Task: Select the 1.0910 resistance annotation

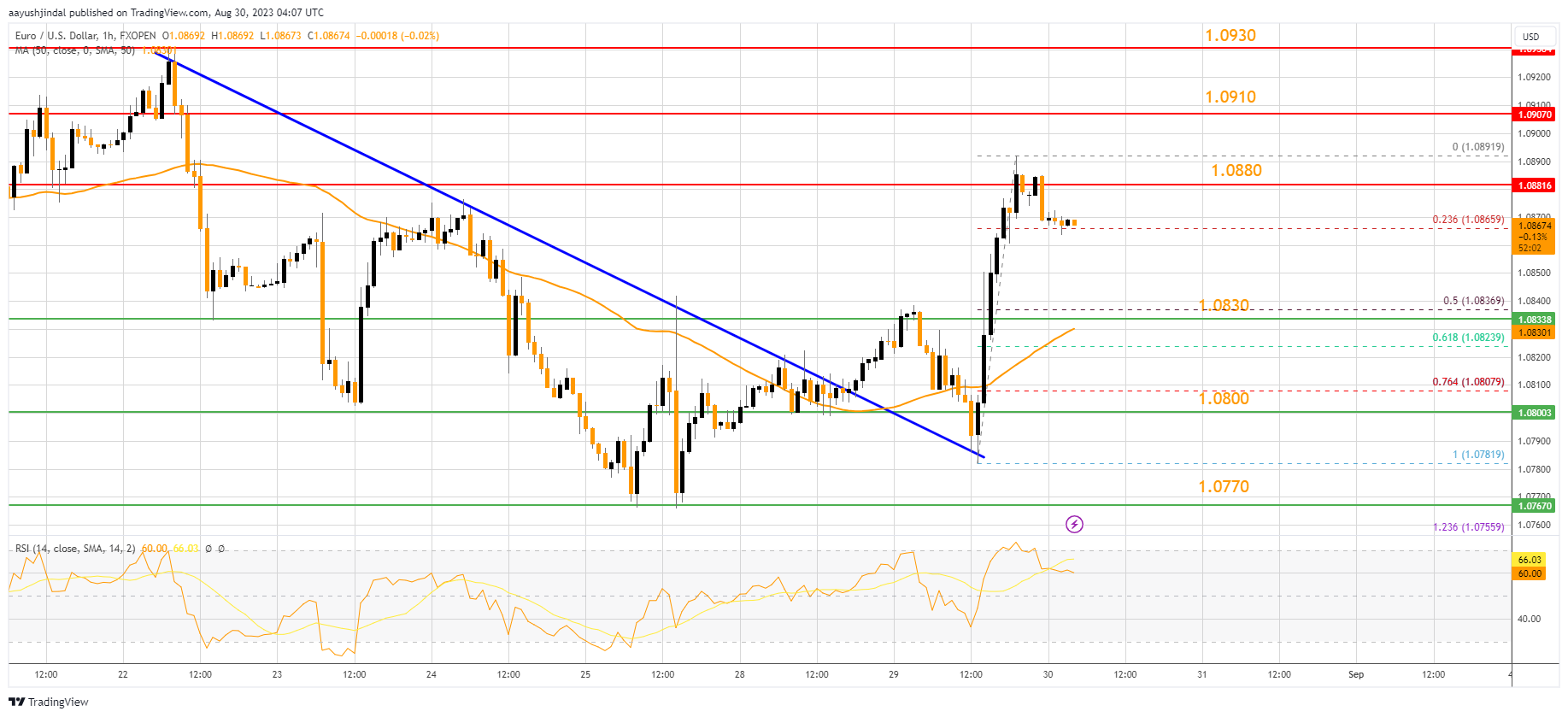Action: click(x=1230, y=97)
